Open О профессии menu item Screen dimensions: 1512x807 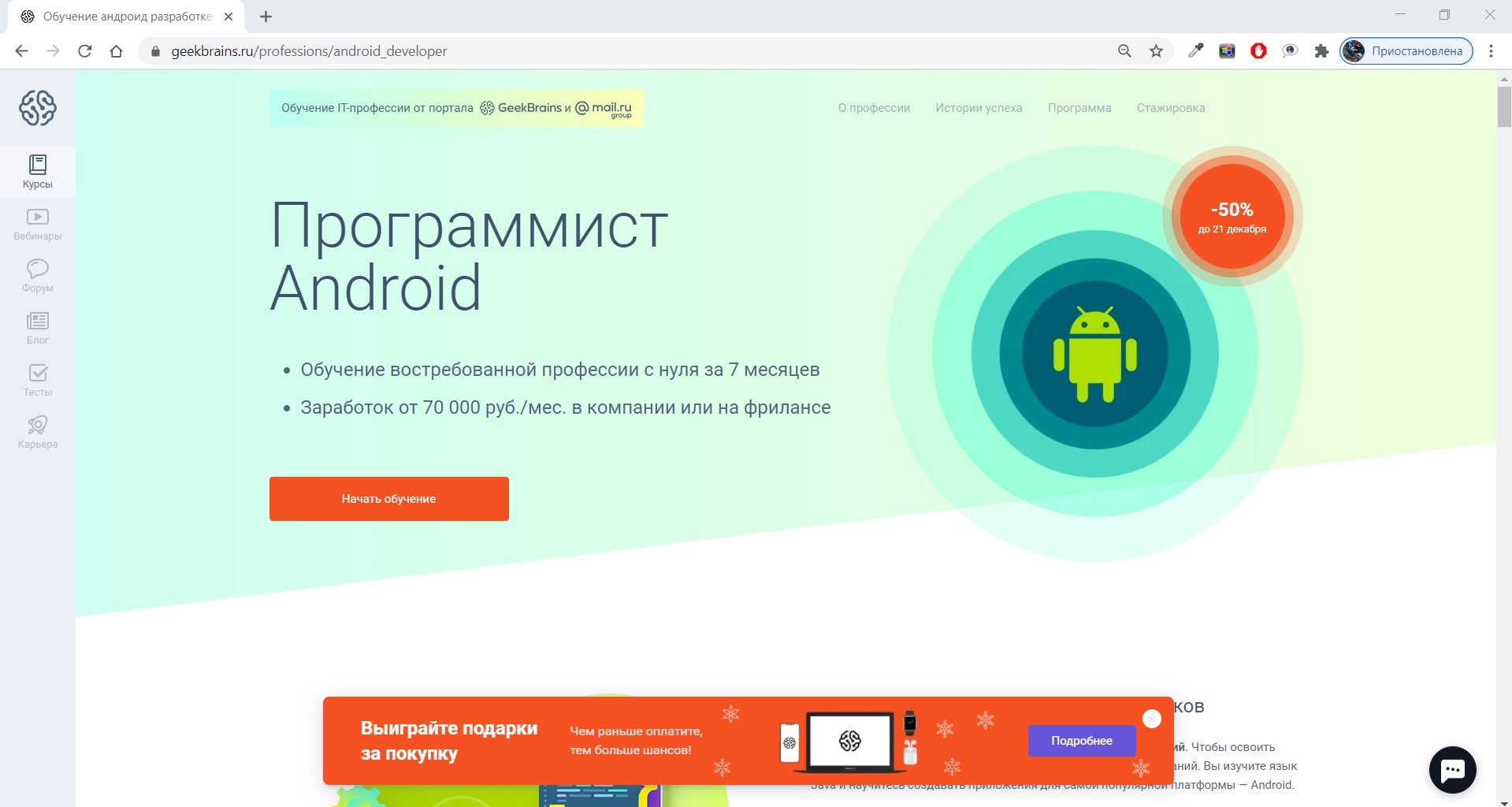click(874, 108)
